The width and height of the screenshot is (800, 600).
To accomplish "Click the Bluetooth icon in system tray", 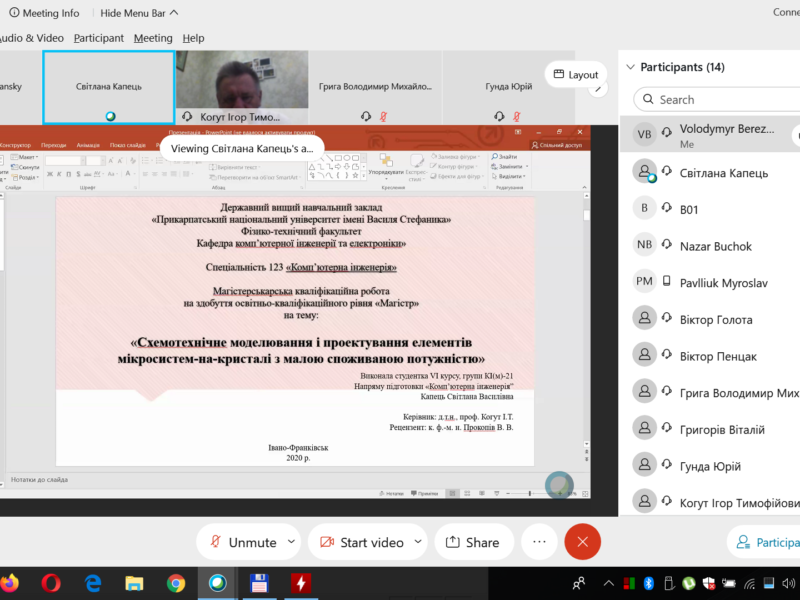I will (x=647, y=582).
